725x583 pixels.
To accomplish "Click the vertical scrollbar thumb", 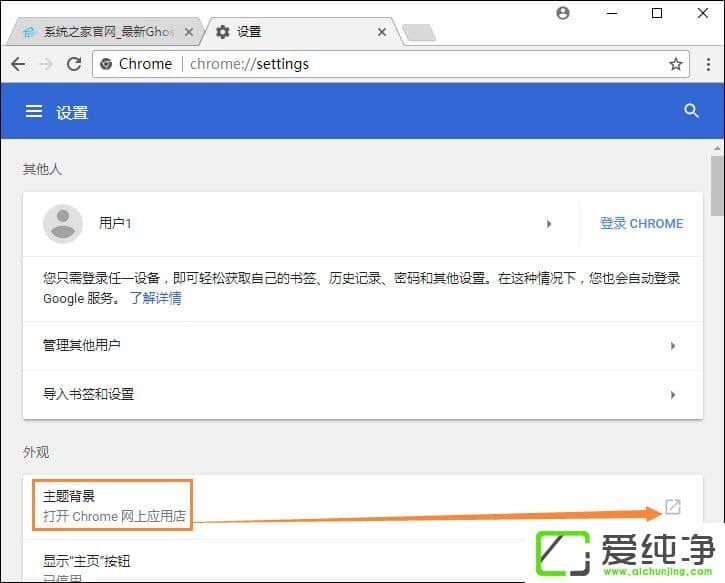I will (716, 185).
